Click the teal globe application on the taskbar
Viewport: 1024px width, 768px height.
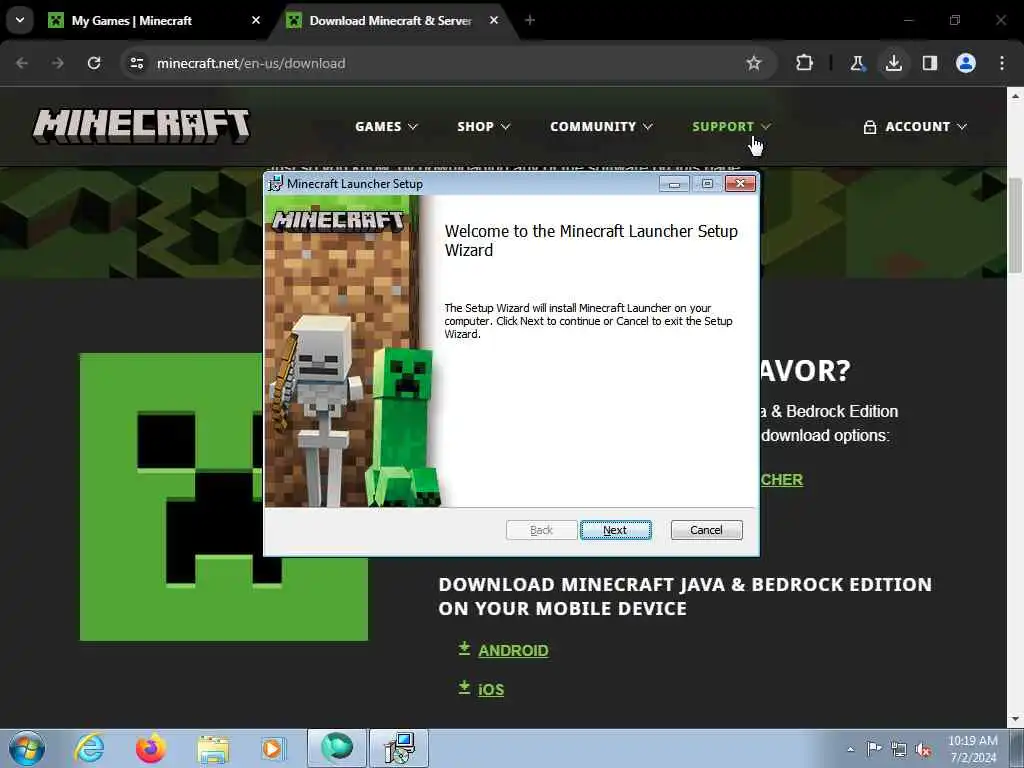pos(337,748)
